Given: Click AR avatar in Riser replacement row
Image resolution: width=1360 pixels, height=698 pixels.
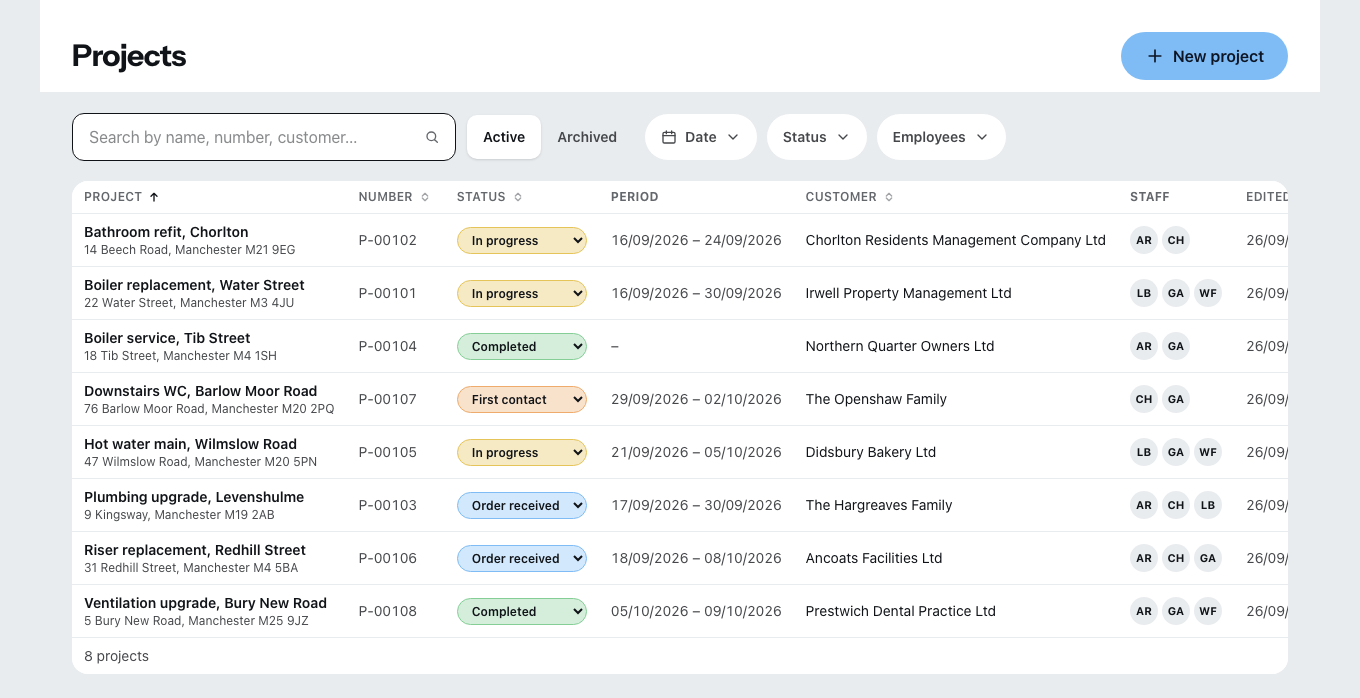Looking at the screenshot, I should click(x=1144, y=558).
